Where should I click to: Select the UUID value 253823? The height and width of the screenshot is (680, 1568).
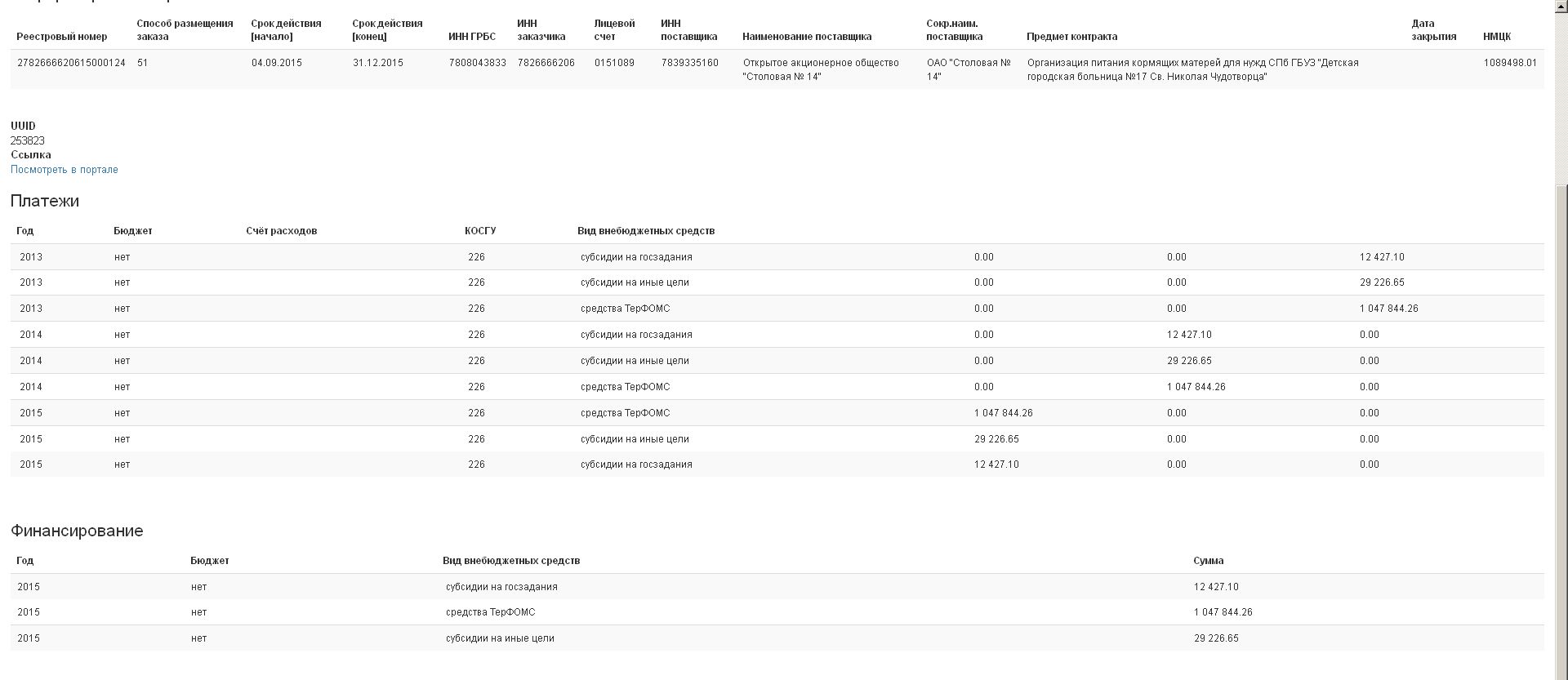(x=28, y=140)
